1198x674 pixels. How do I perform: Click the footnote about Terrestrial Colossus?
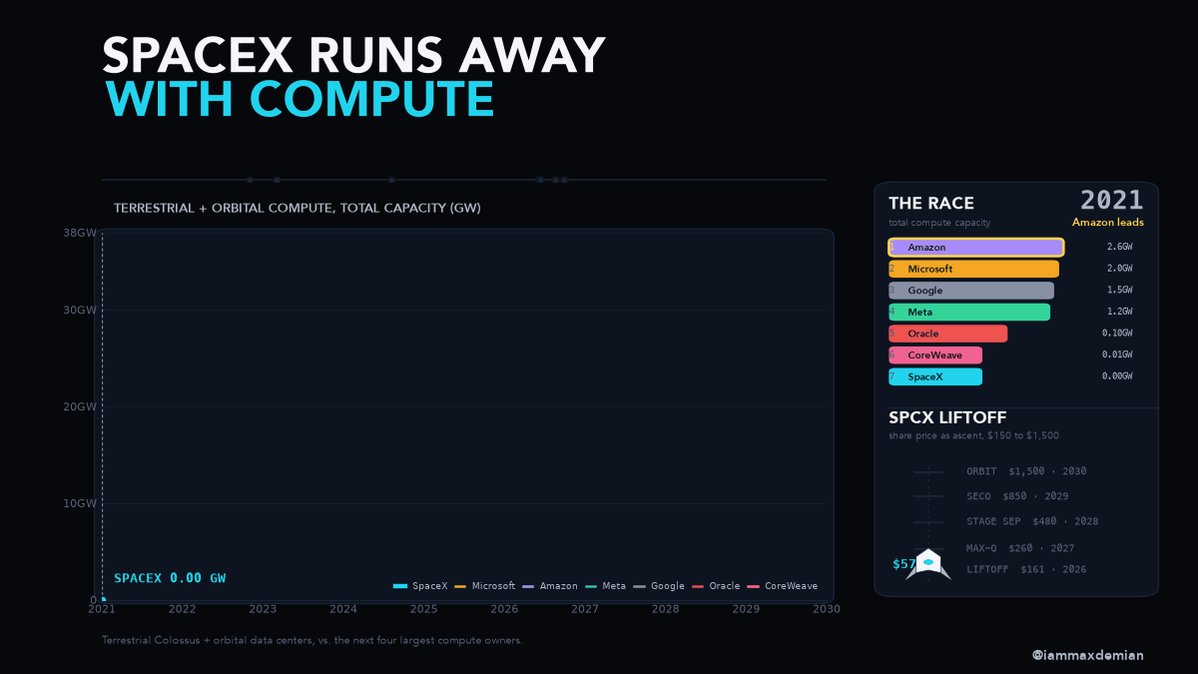pos(312,640)
